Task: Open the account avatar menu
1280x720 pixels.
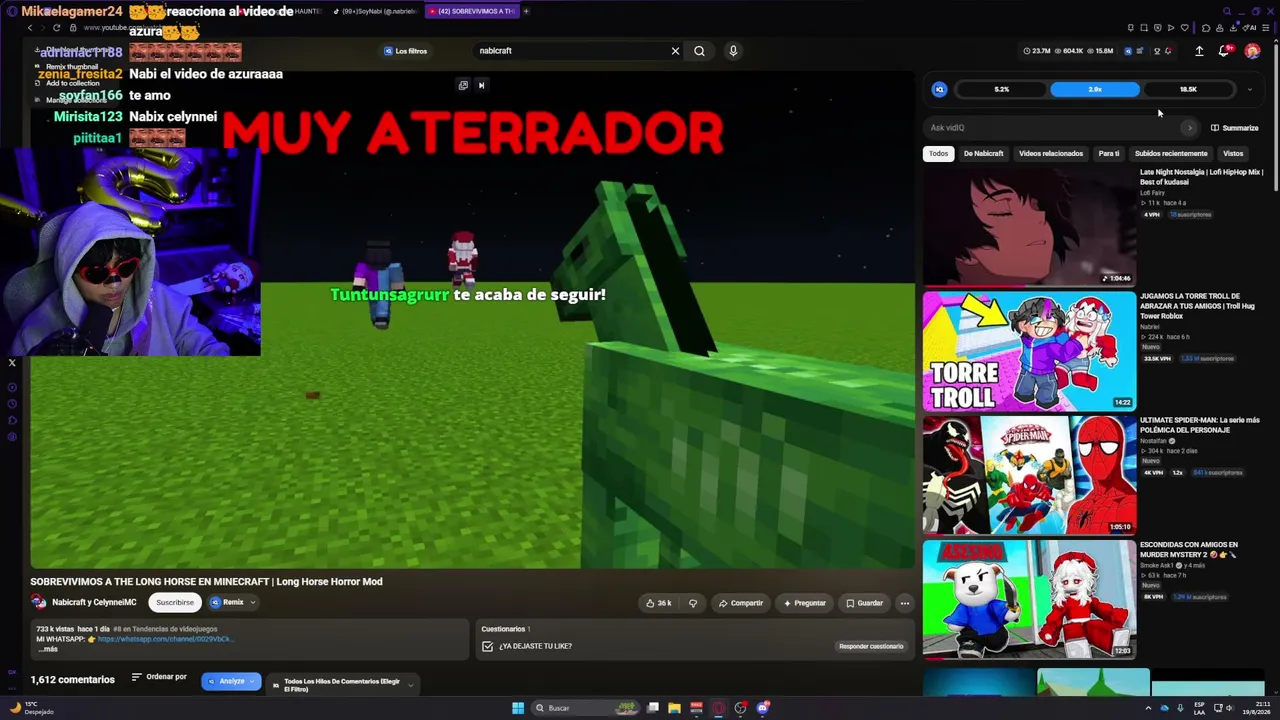Action: click(1252, 51)
